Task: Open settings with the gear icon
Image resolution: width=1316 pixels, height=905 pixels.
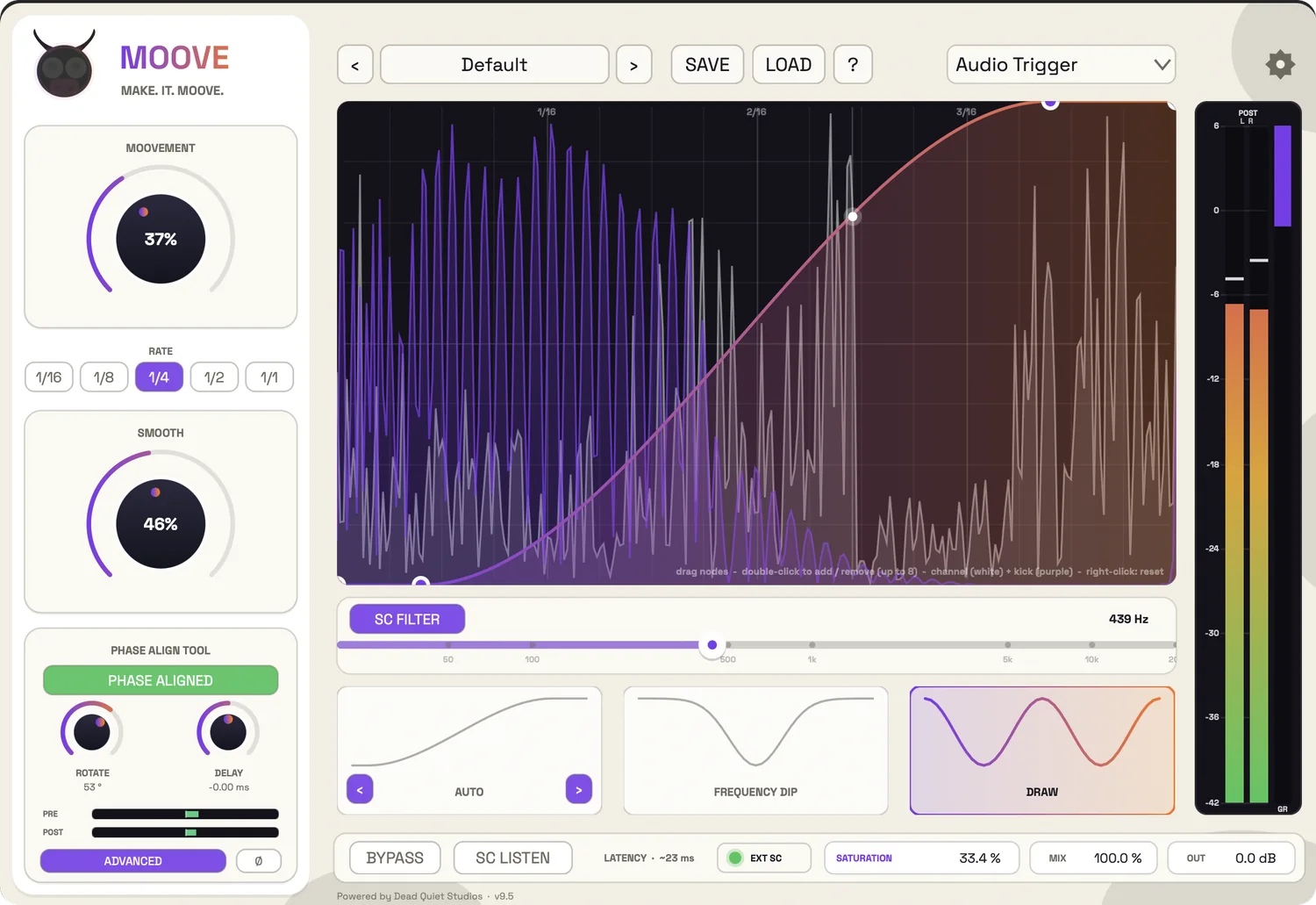Action: point(1280,64)
